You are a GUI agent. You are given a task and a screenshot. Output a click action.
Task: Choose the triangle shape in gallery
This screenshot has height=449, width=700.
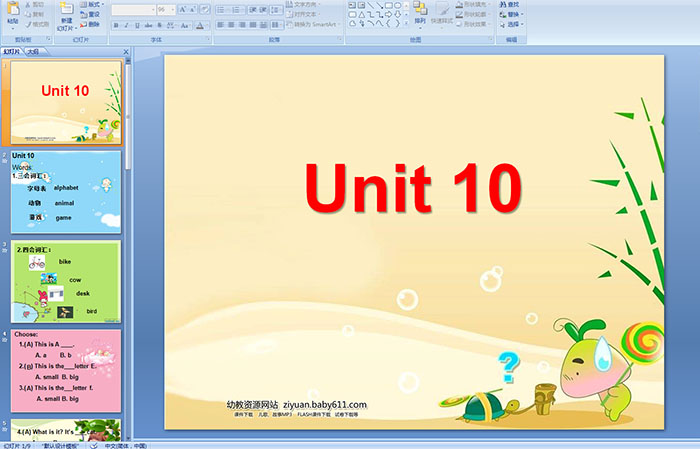click(x=362, y=15)
